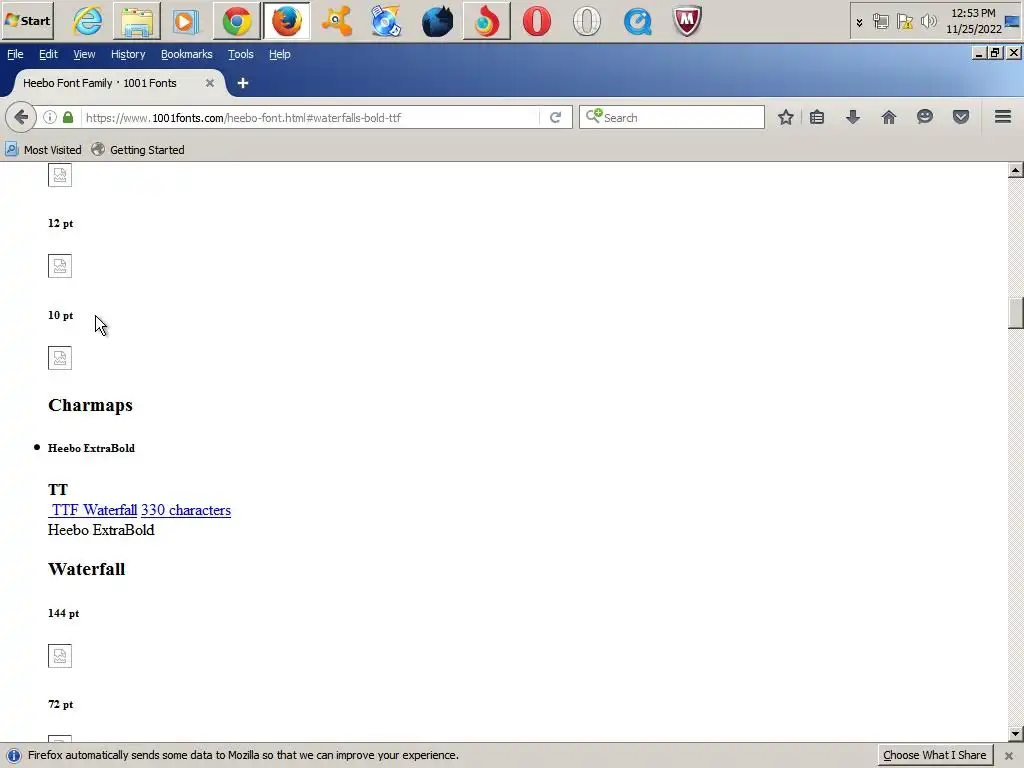Open a new tab with the plus button
This screenshot has height=768, width=1024.
pos(243,83)
